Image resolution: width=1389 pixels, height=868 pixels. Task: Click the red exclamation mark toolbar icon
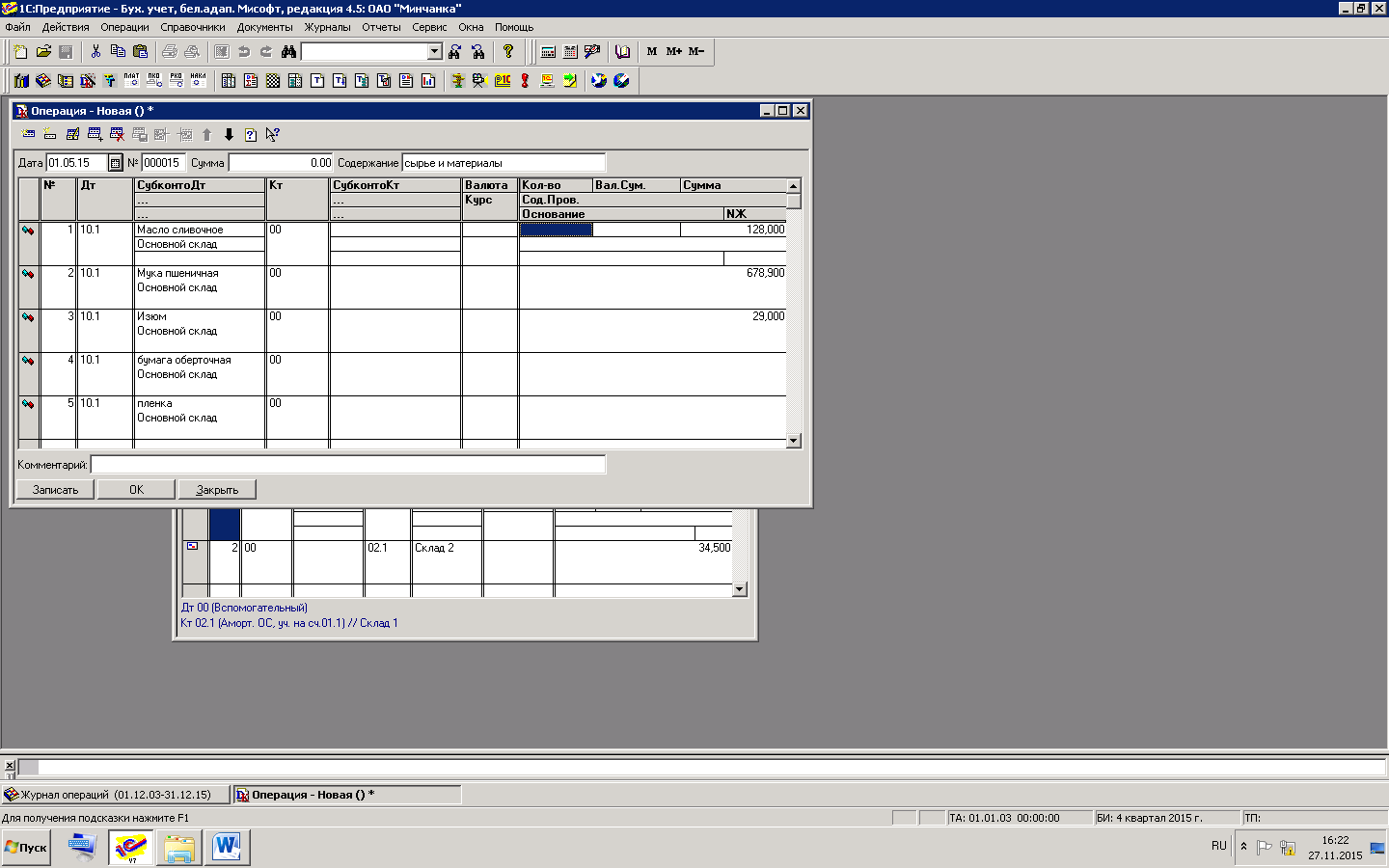click(525, 81)
